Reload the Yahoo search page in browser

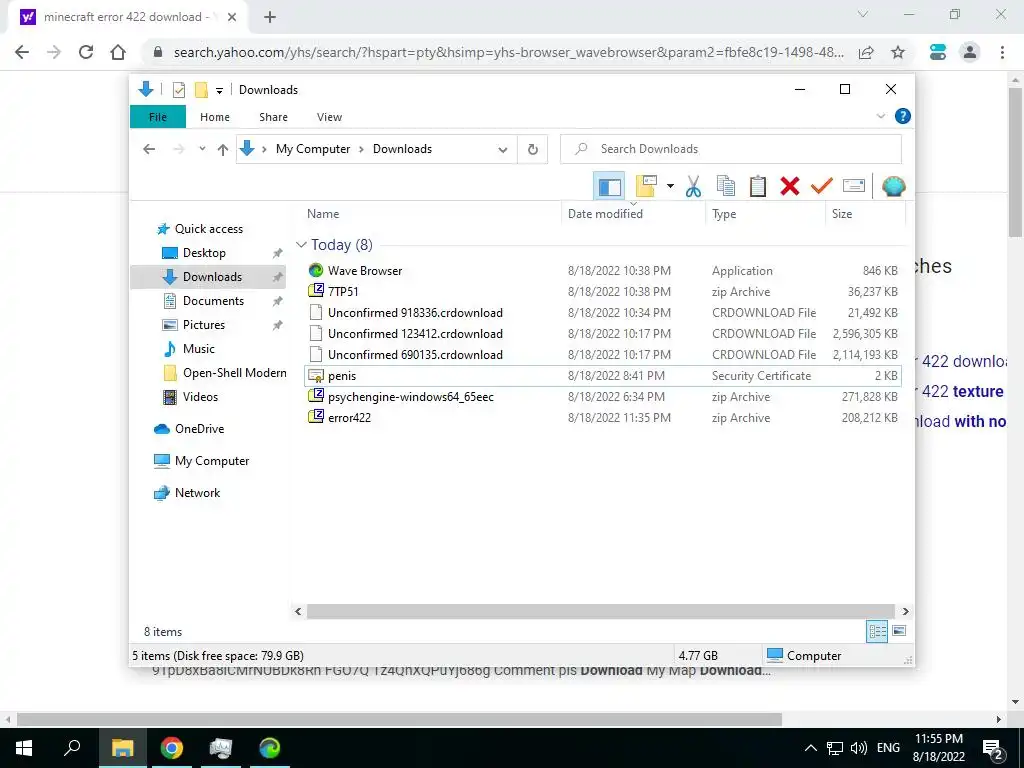click(86, 52)
